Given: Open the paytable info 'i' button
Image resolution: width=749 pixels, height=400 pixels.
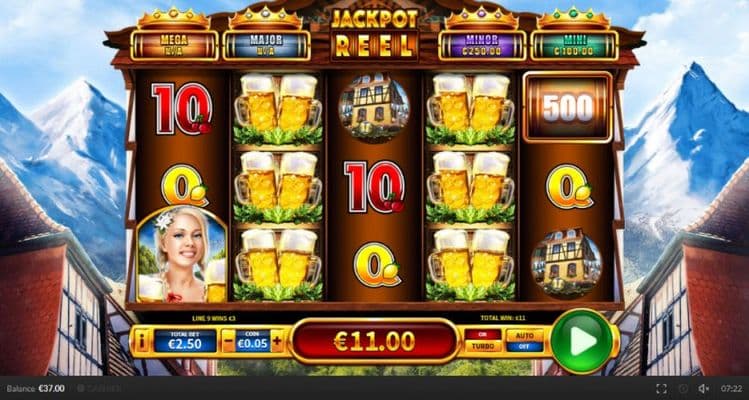Looking at the screenshot, I should pos(142,341).
